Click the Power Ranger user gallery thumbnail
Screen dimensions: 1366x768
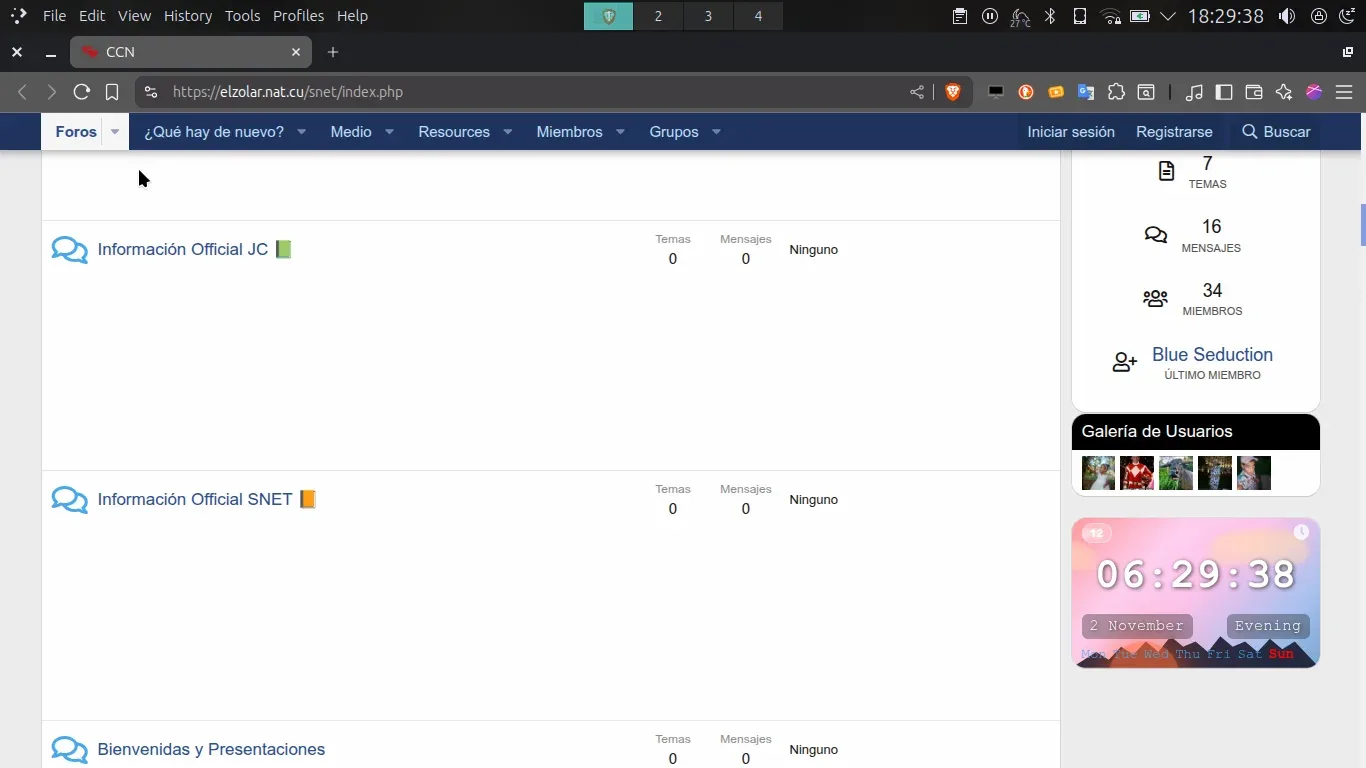click(x=1137, y=473)
